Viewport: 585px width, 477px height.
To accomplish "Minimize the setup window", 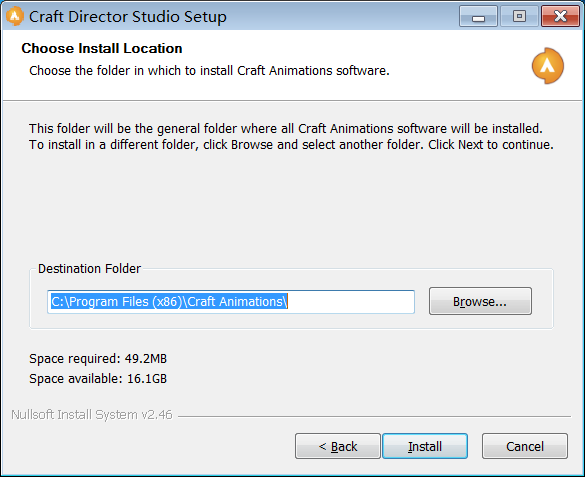I will (478, 16).
